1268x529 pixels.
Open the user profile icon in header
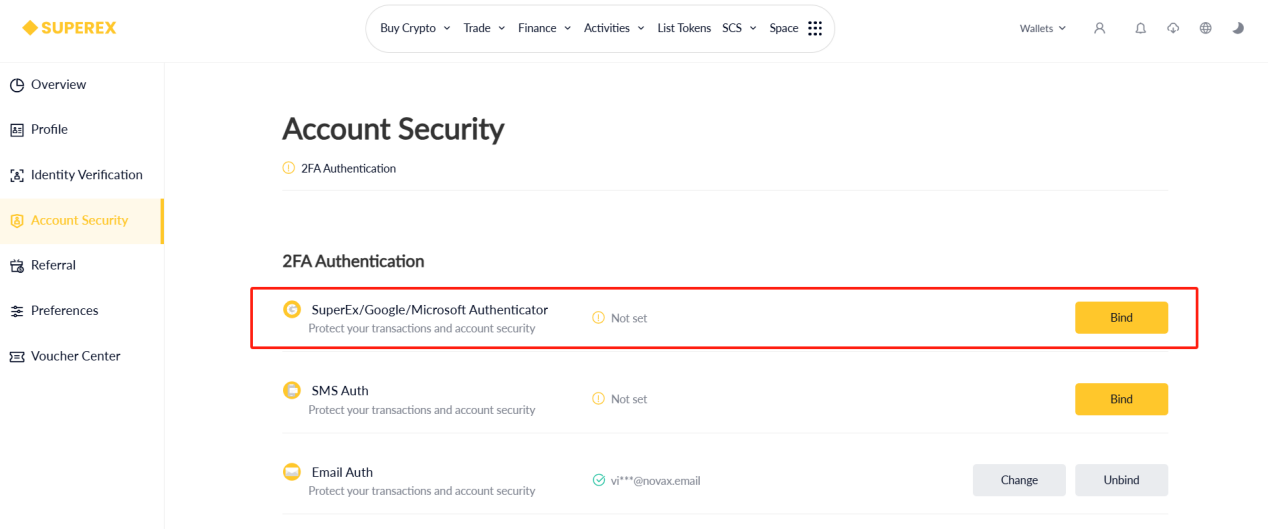coord(1099,28)
